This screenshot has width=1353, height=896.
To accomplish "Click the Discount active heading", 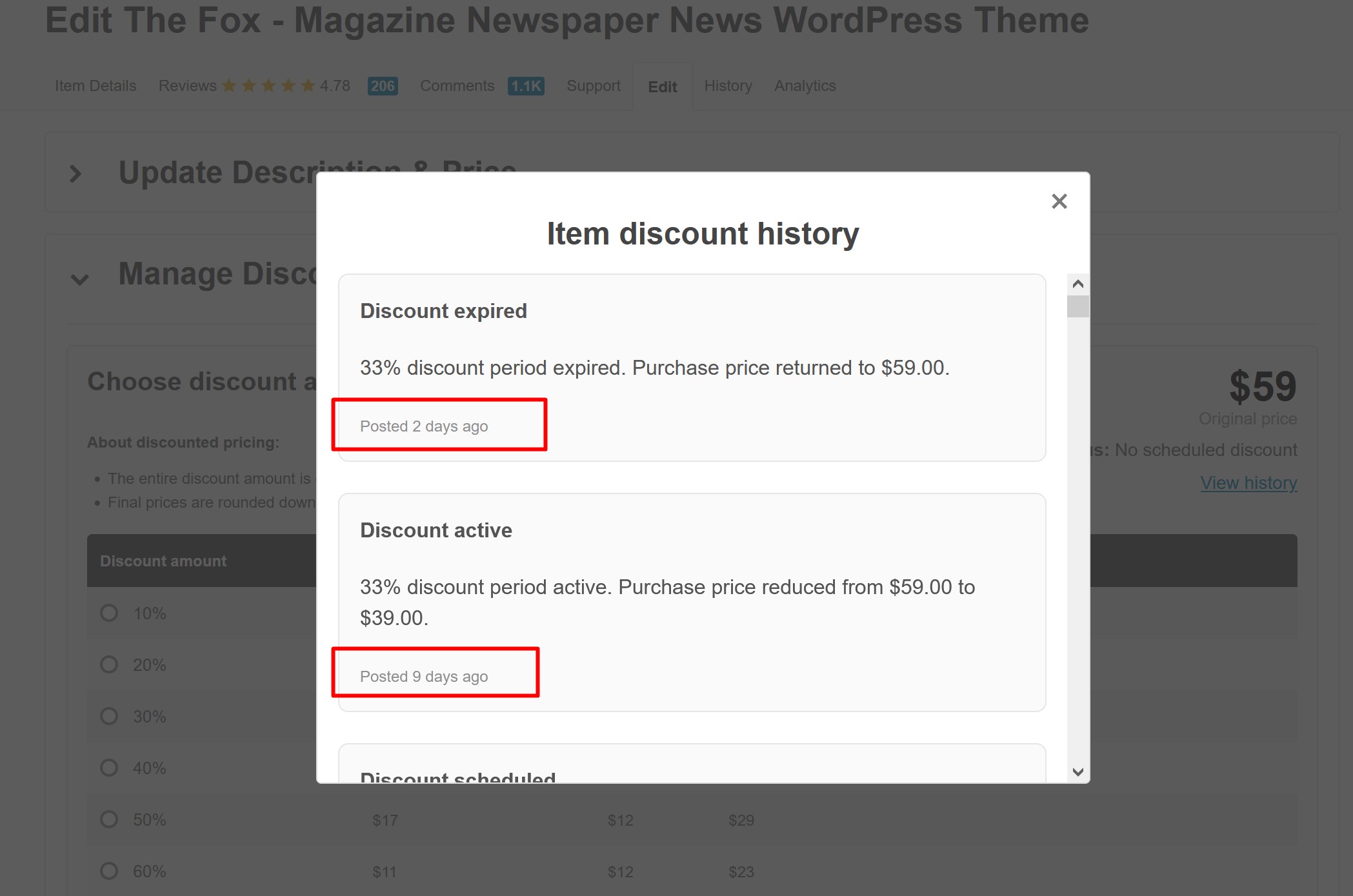I will point(436,530).
